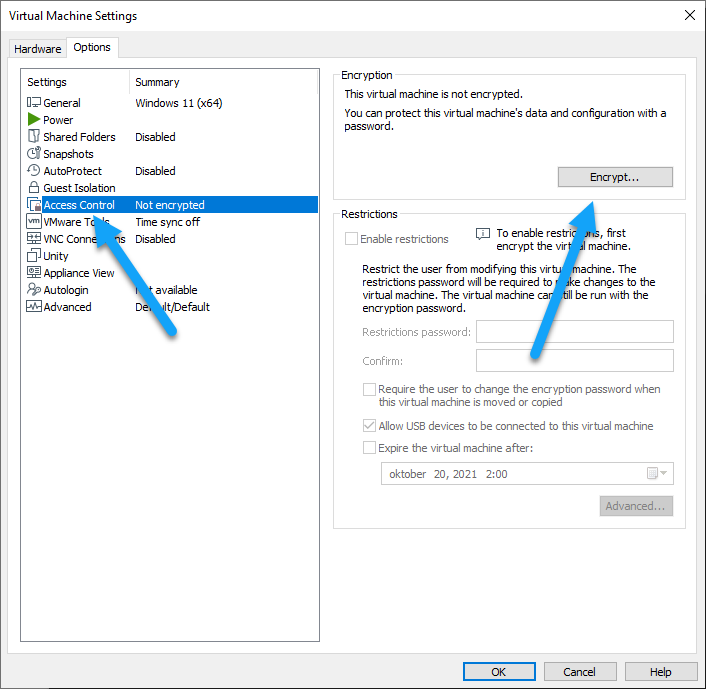Viewport: 706px width, 689px height.
Task: Click the VNC Connections icon
Action: [x=34, y=238]
